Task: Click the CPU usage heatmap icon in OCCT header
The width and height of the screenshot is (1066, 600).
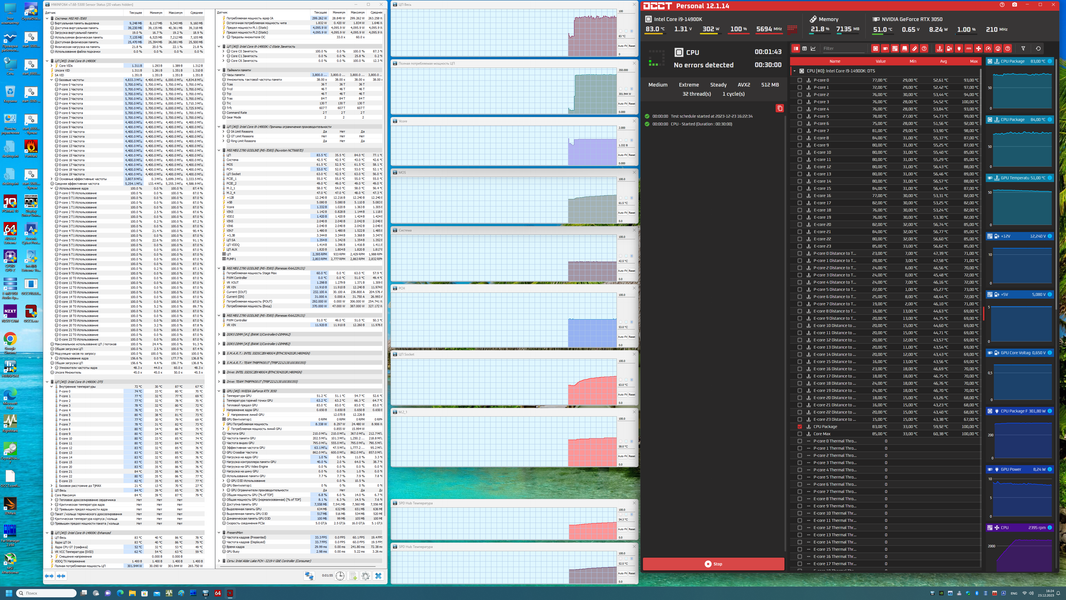Action: tap(792, 29)
